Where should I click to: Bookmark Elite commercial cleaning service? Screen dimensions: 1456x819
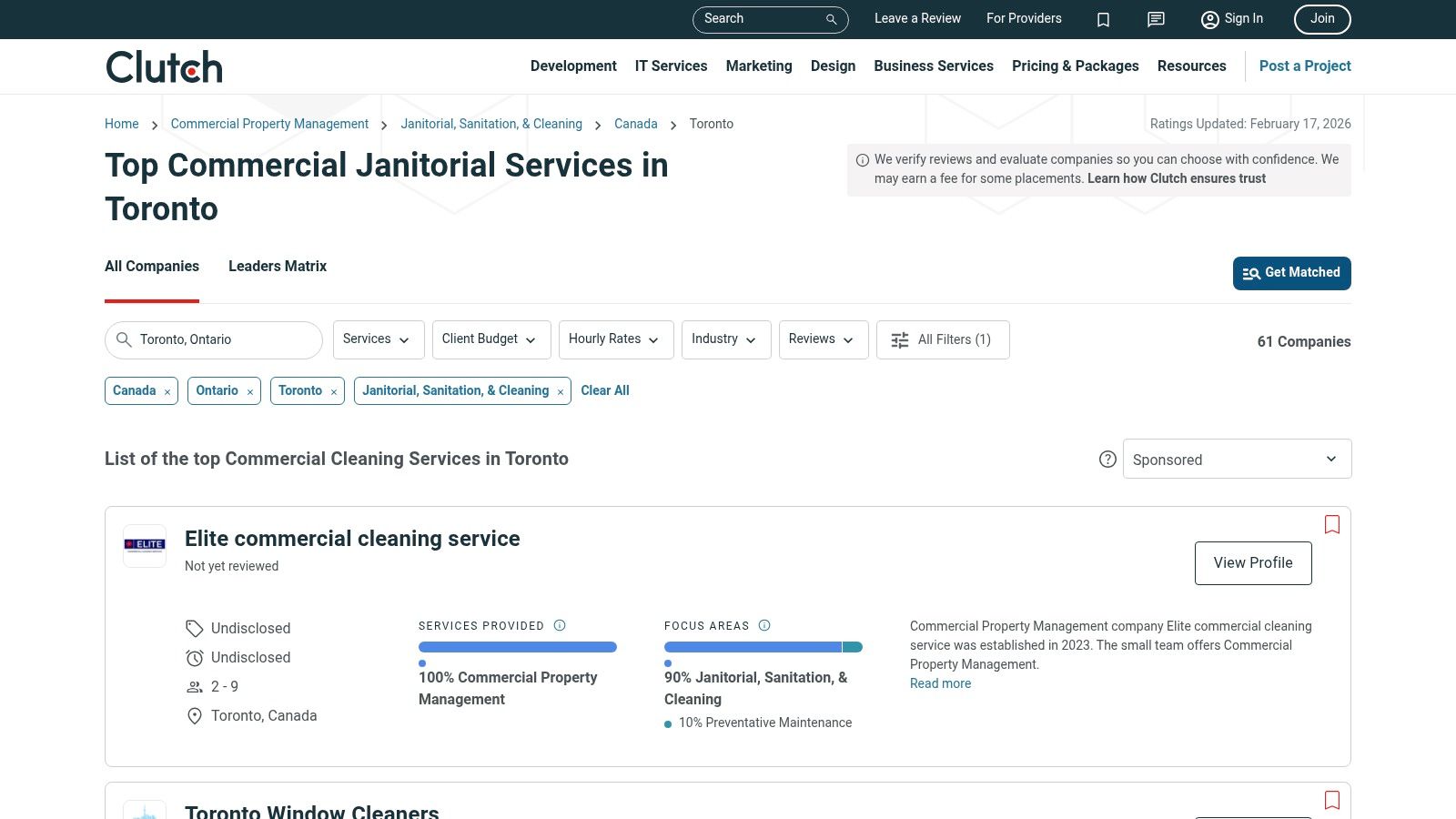pyautogui.click(x=1332, y=524)
